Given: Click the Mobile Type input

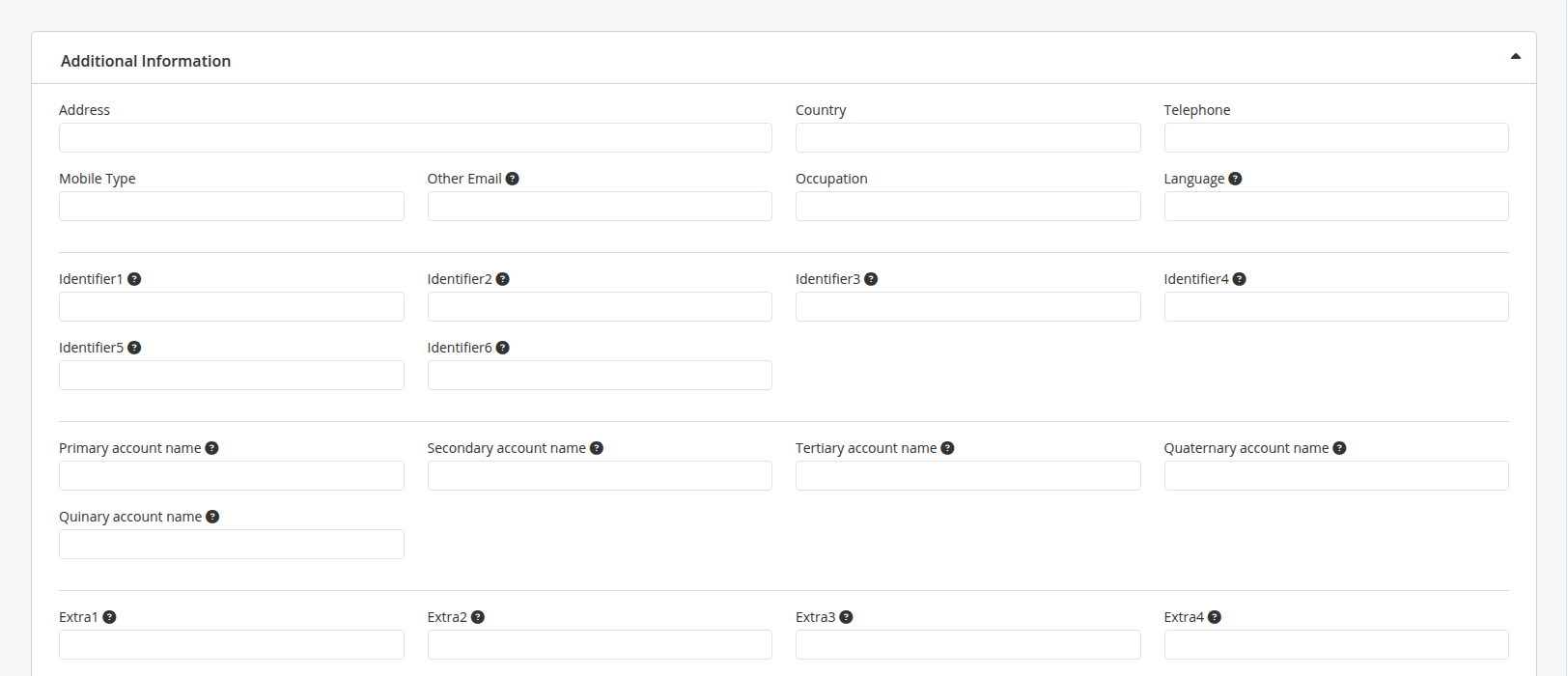Looking at the screenshot, I should point(232,207).
